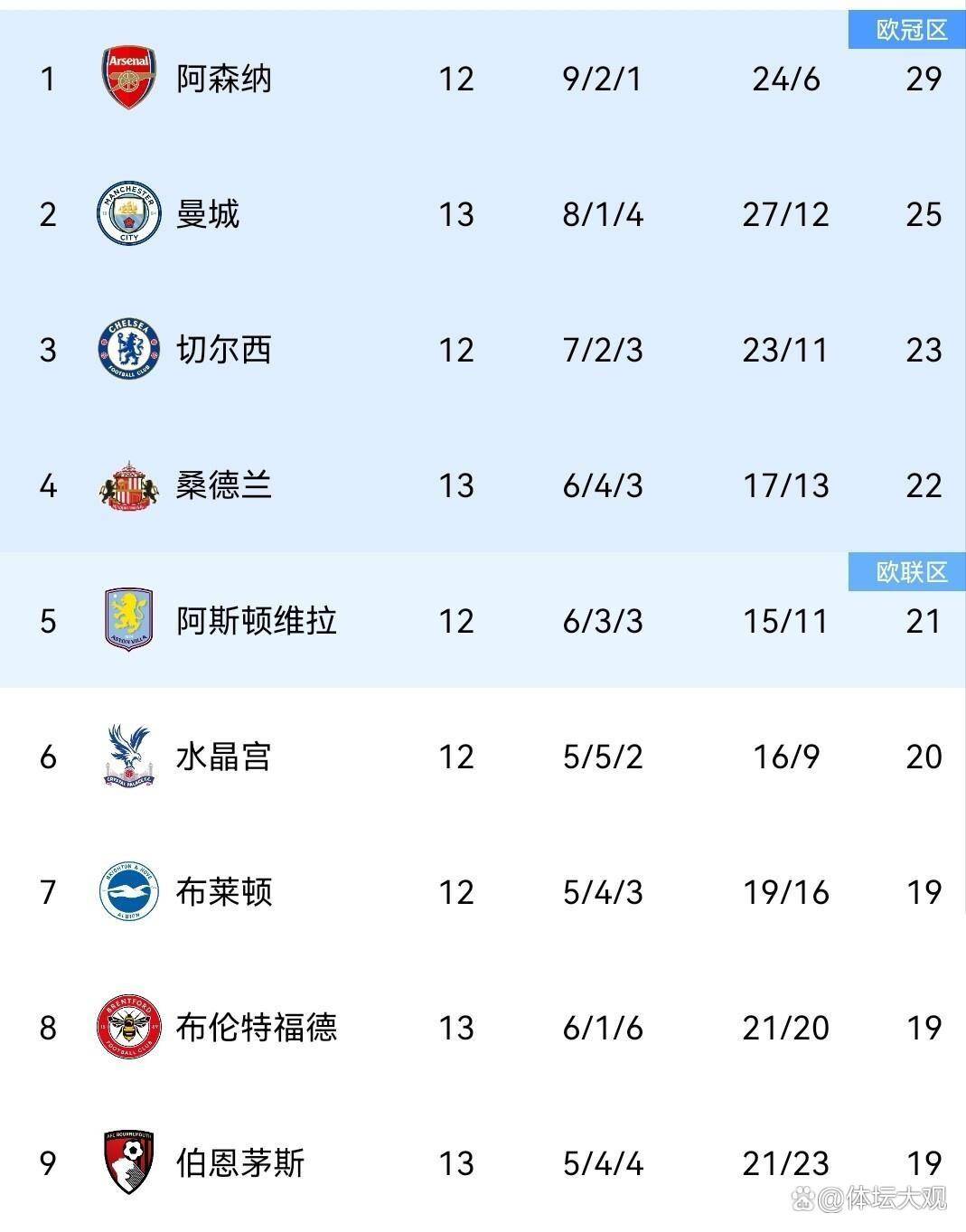
Task: Open the 曼城 team page
Action: pos(208,215)
